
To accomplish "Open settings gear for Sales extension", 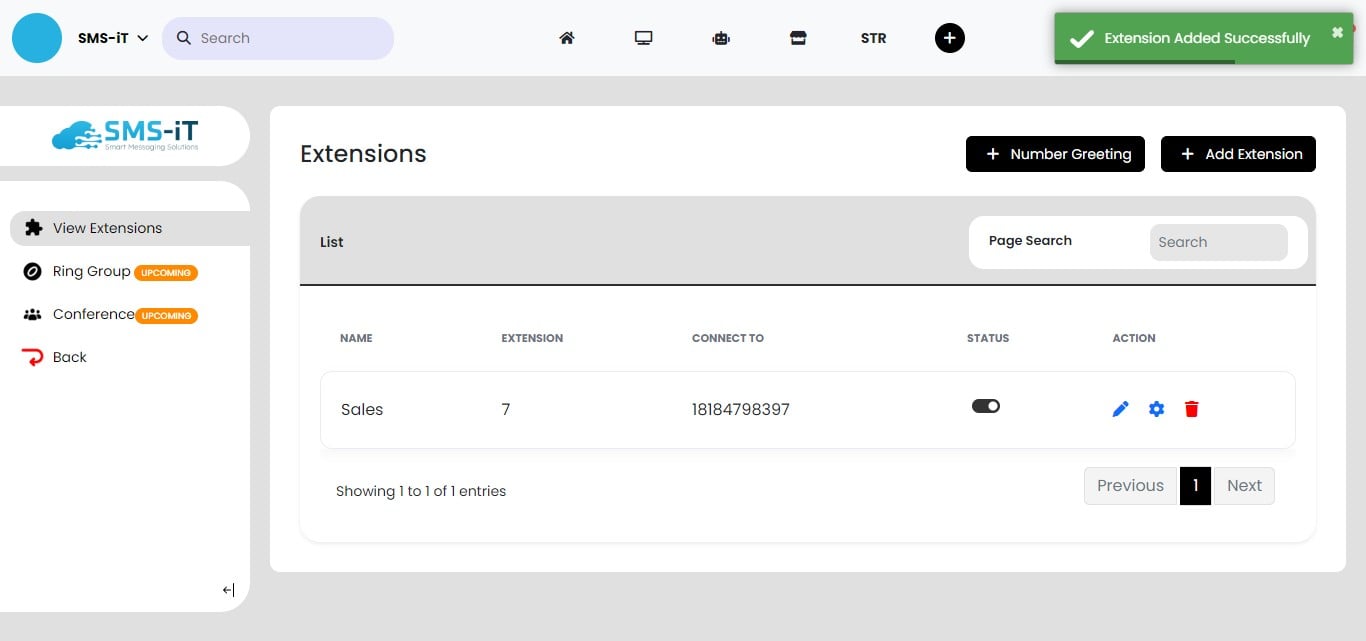I will (x=1157, y=409).
